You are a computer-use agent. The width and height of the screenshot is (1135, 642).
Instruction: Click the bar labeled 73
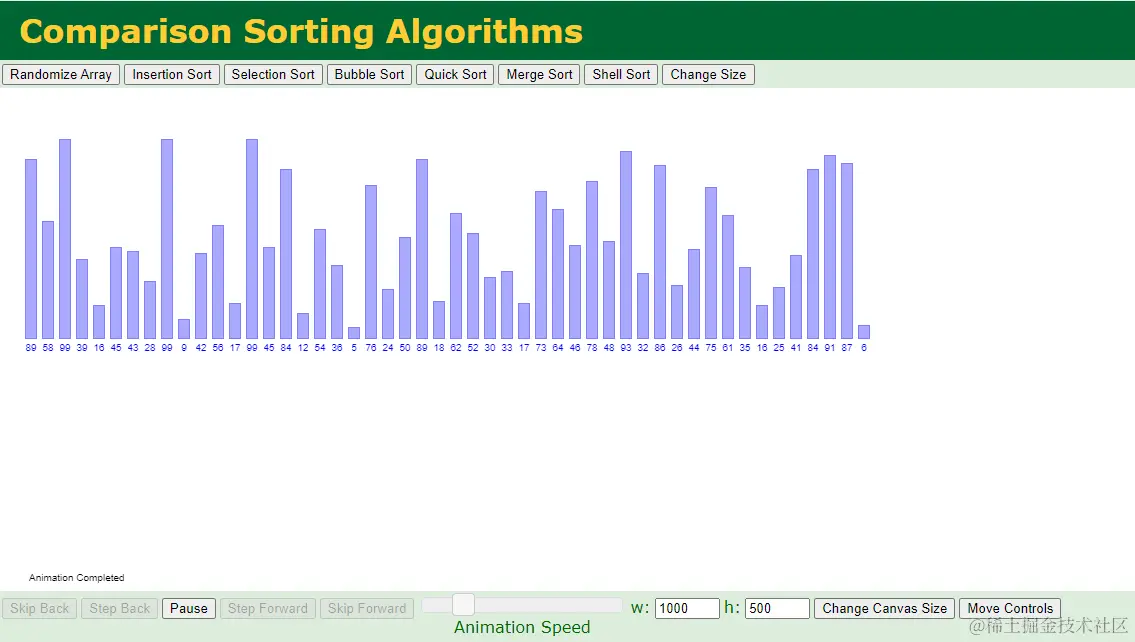[x=541, y=265]
